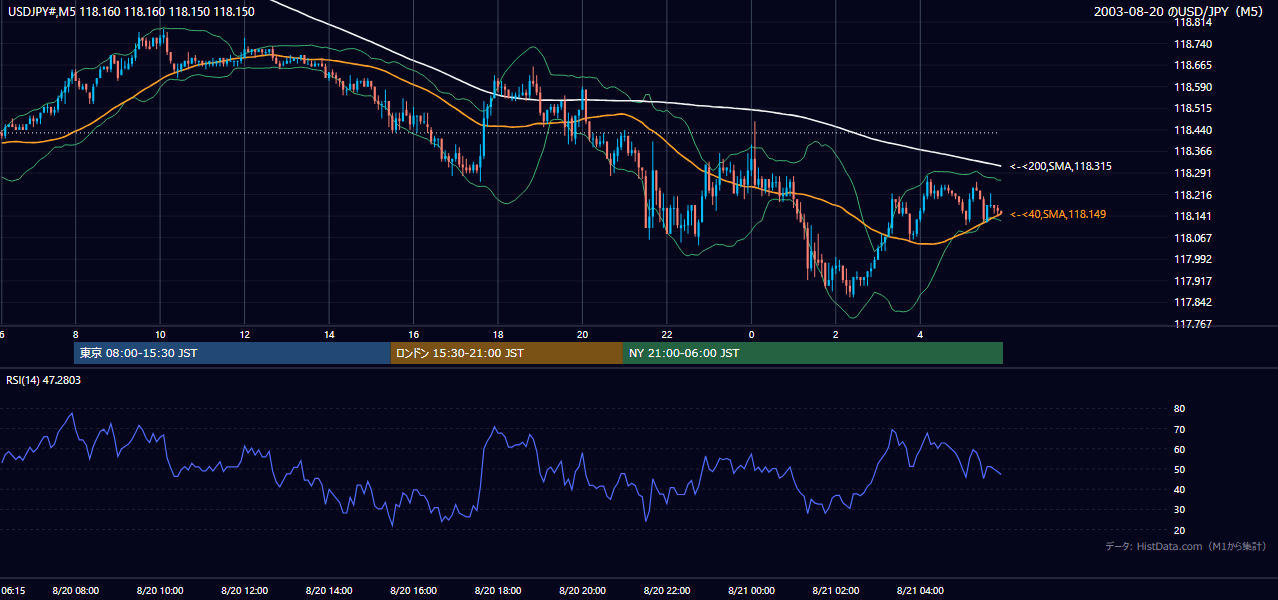Click RSI axis value 20
This screenshot has height=600, width=1278.
[1179, 530]
